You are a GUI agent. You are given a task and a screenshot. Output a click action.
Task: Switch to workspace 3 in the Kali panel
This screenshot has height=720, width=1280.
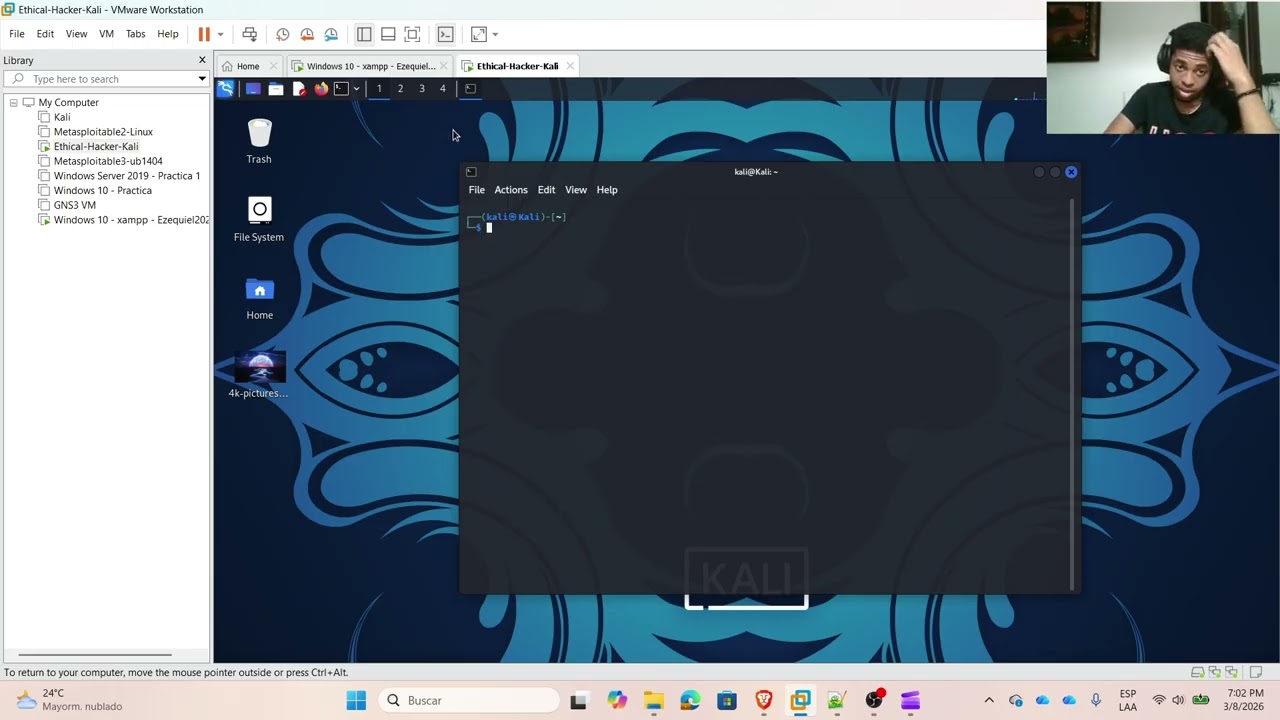pyautogui.click(x=422, y=89)
